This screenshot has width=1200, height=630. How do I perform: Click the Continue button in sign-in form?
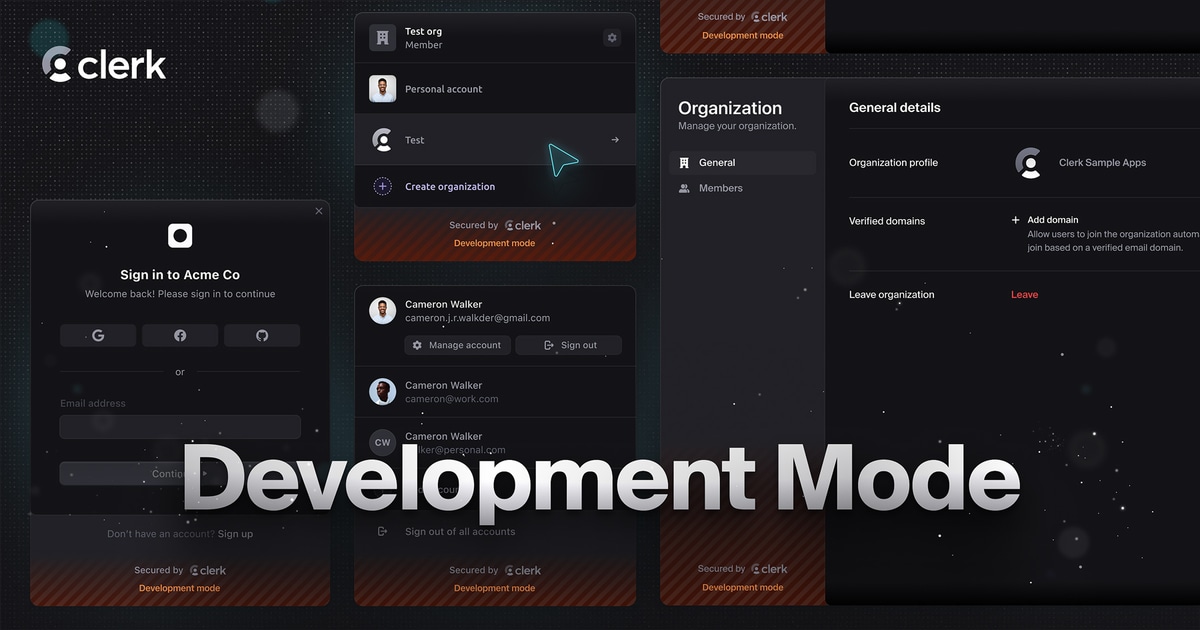click(180, 474)
